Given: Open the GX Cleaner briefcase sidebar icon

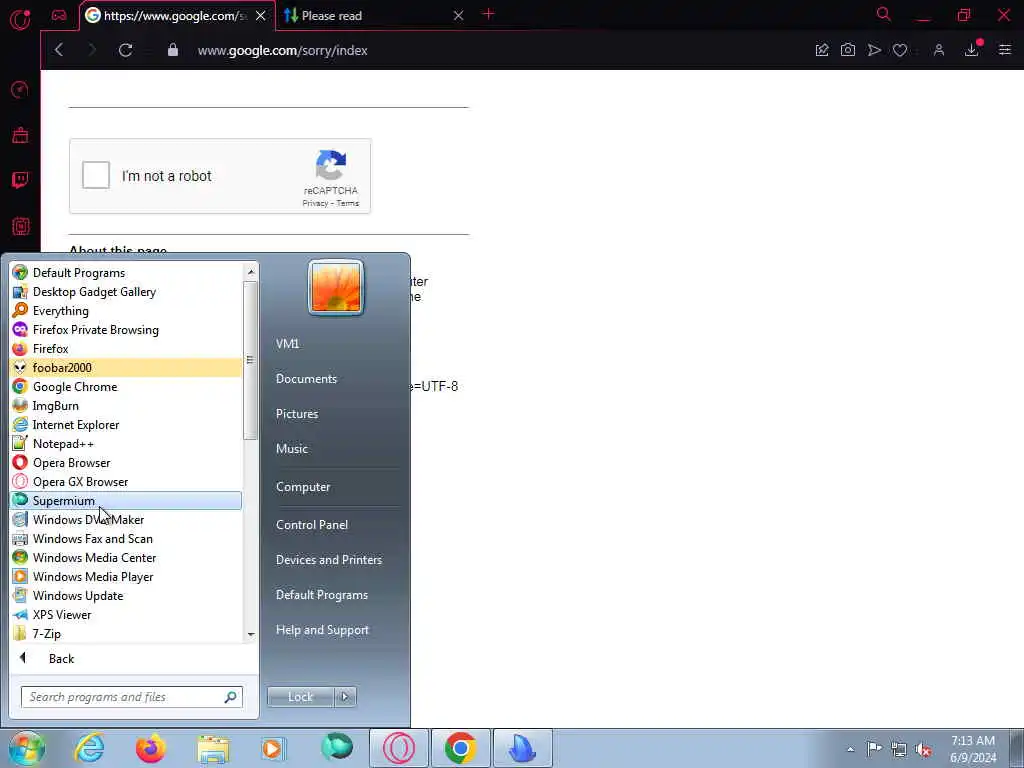Looking at the screenshot, I should [x=20, y=135].
